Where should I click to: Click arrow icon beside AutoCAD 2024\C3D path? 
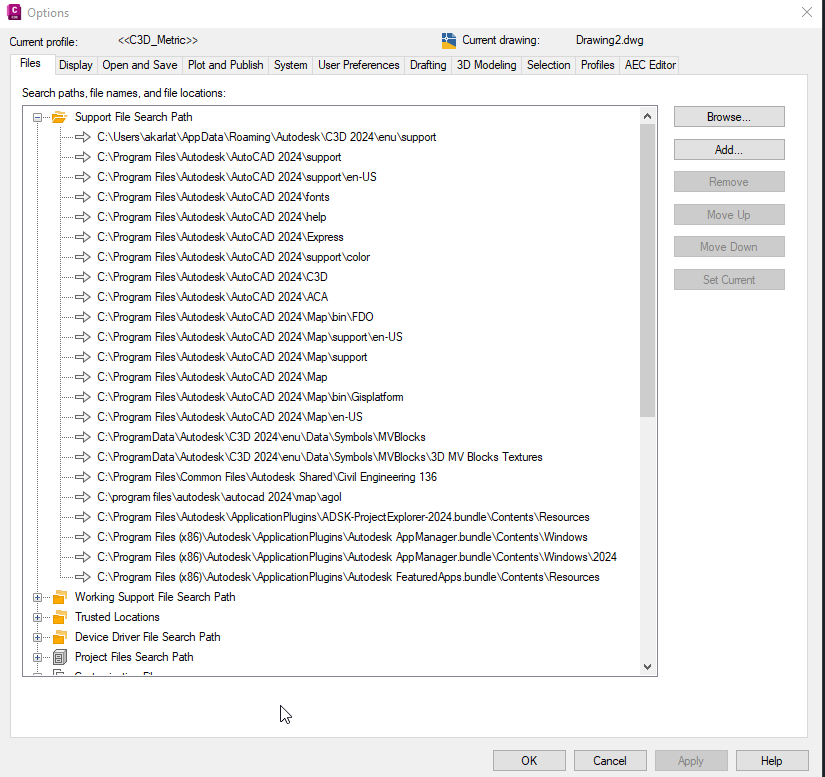coord(83,277)
